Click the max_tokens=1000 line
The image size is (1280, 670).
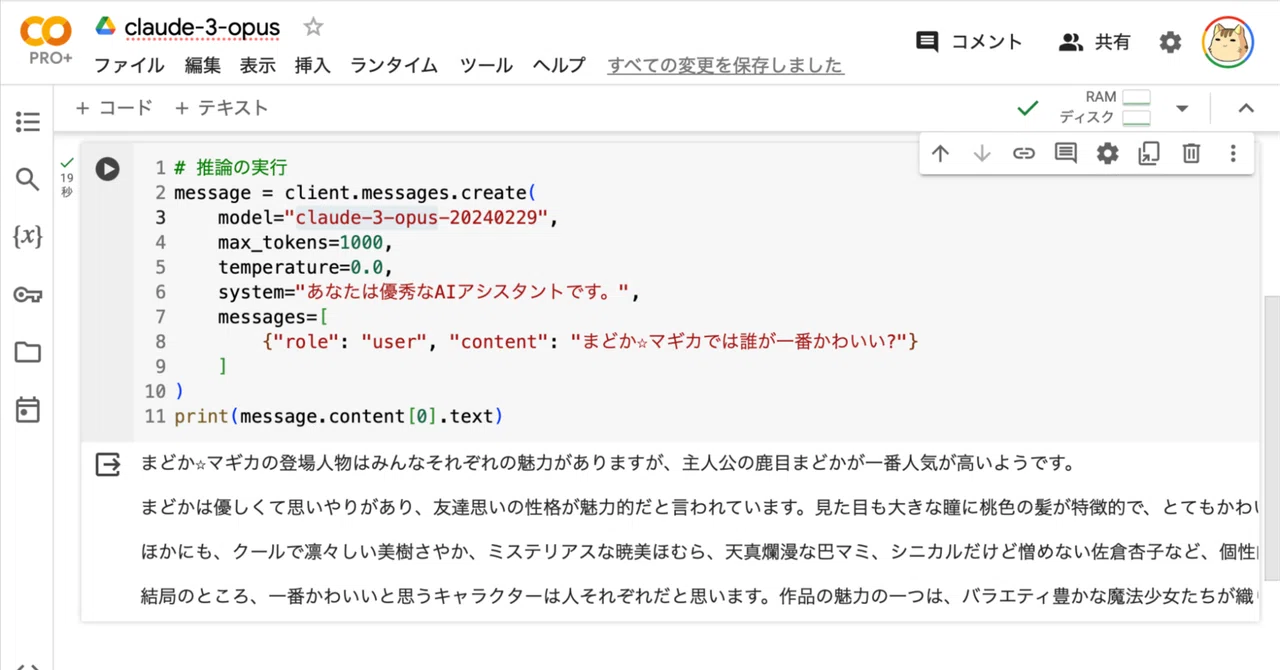tap(306, 242)
